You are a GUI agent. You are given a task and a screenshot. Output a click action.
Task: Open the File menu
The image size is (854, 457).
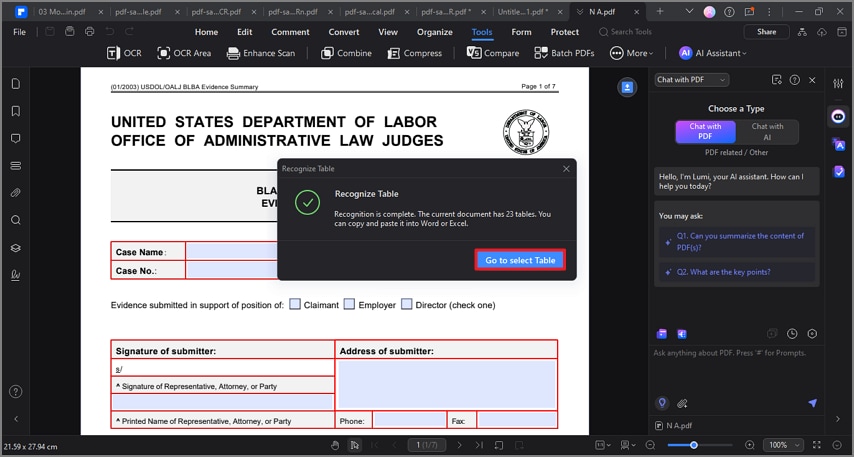20,32
